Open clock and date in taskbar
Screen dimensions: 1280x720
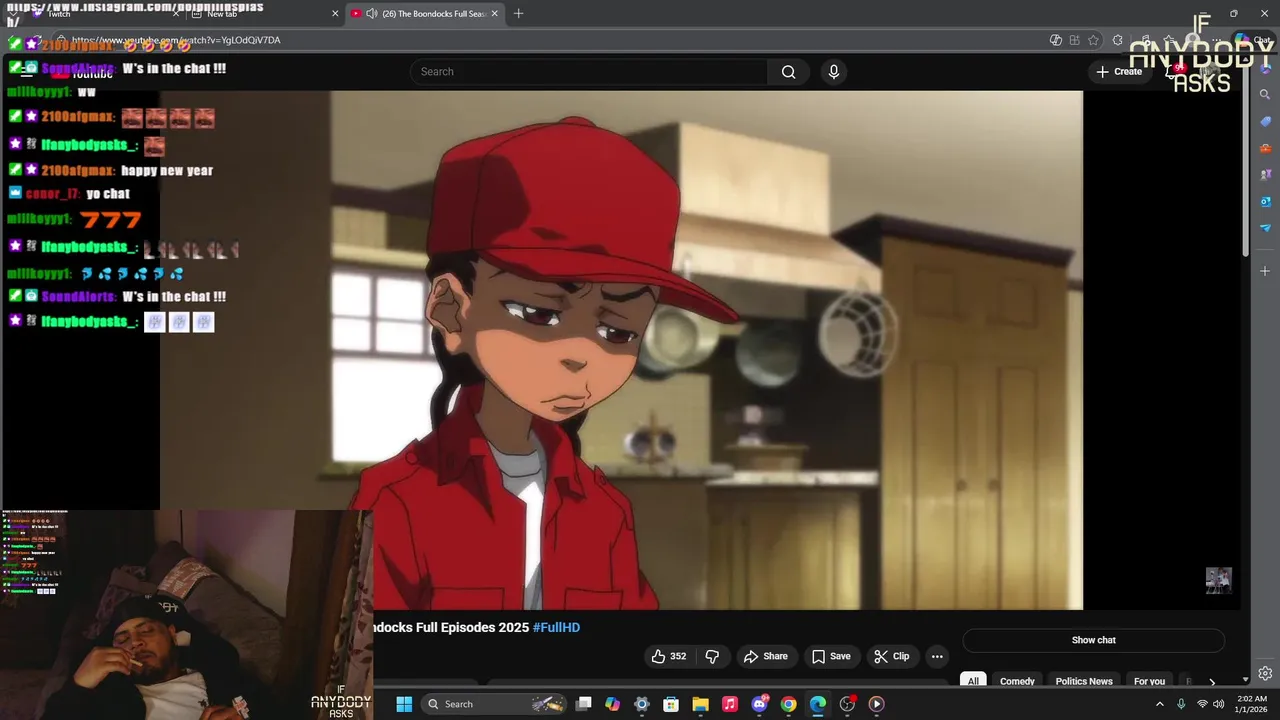[x=1252, y=704]
